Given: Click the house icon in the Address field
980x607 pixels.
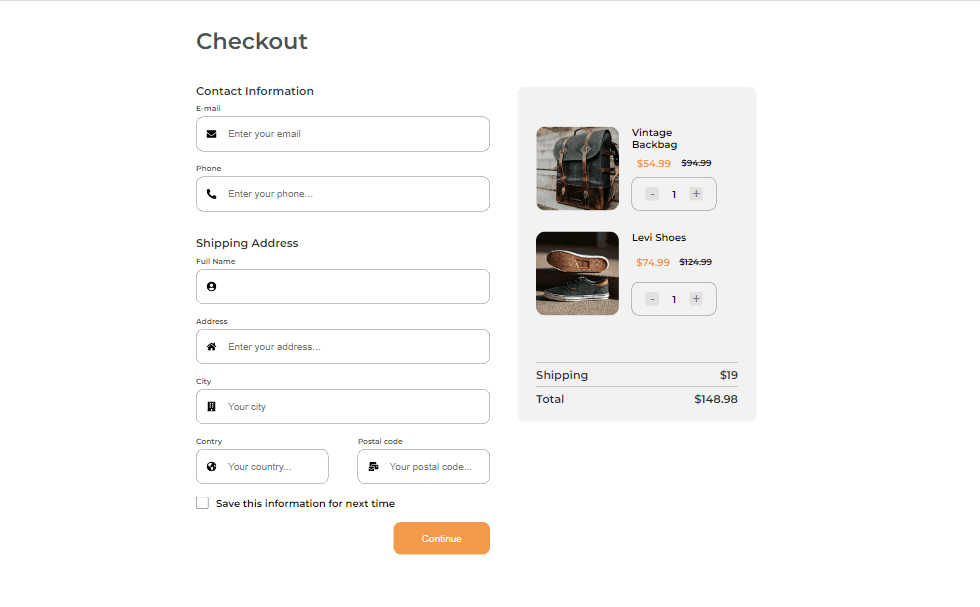Looking at the screenshot, I should pos(211,347).
